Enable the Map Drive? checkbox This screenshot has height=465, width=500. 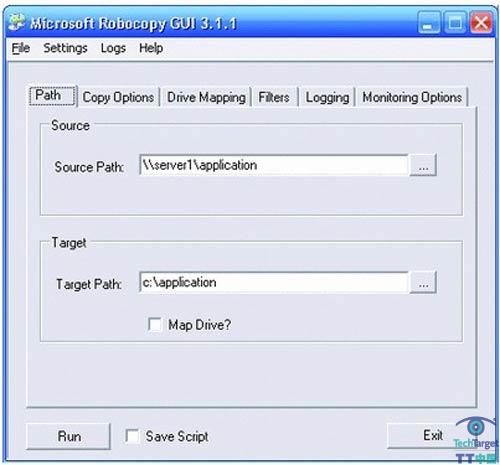point(155,324)
